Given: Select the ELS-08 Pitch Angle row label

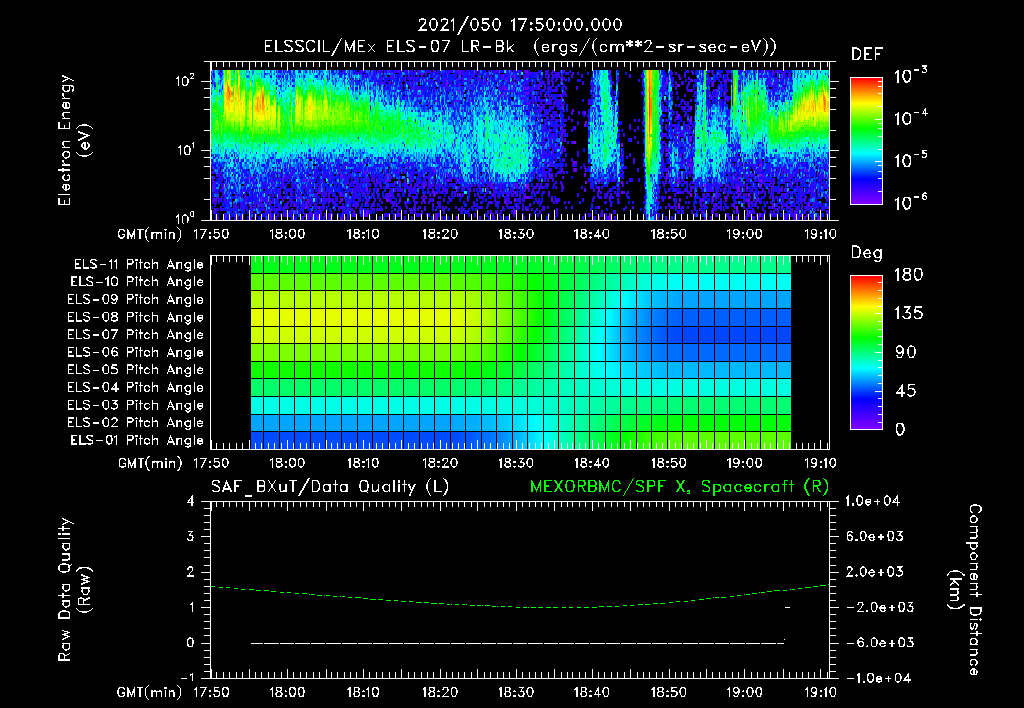Looking at the screenshot, I should click(x=136, y=317).
